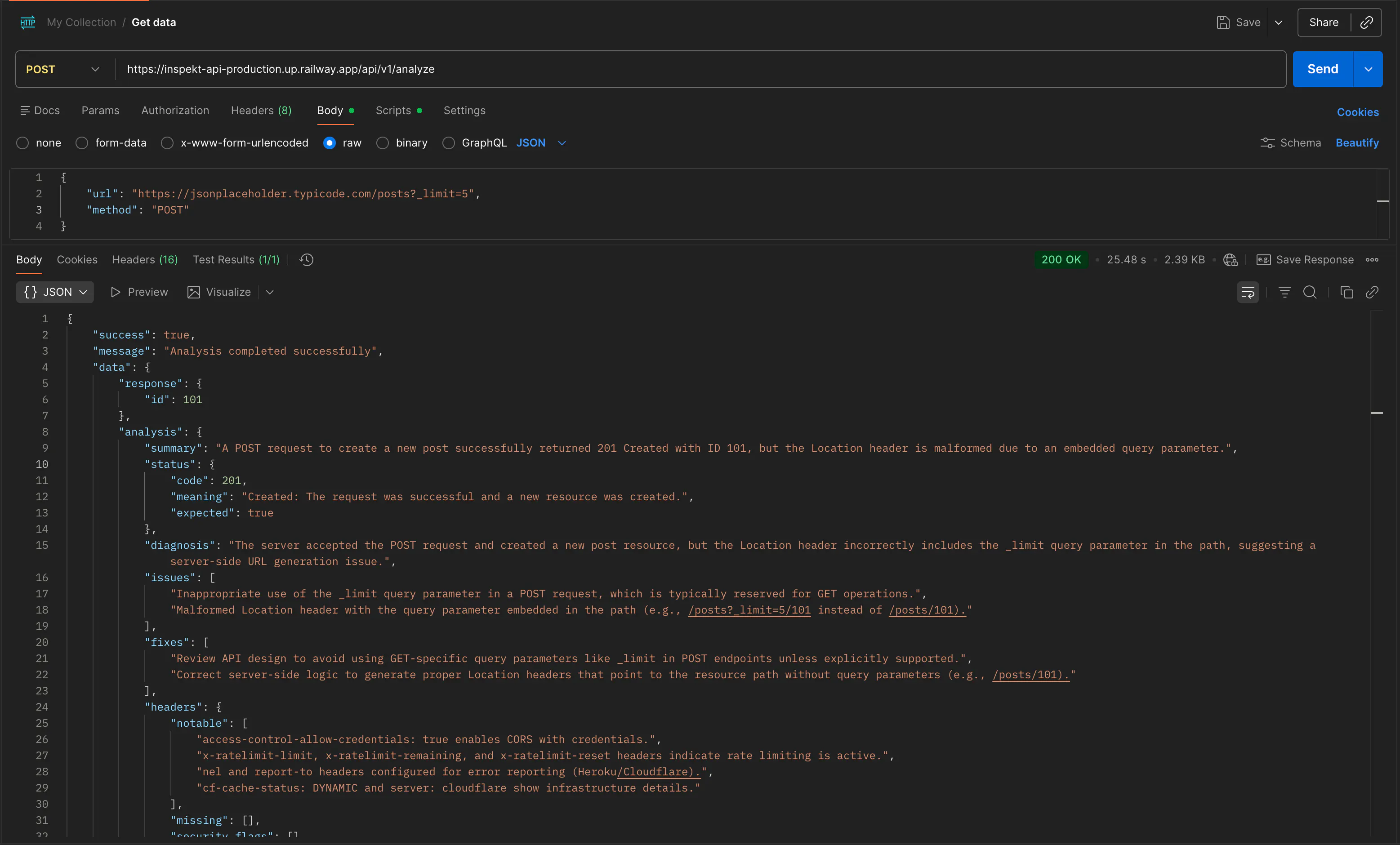Screen dimensions: 1400x845
Task: Open the POST method dropdown
Action: [x=63, y=69]
